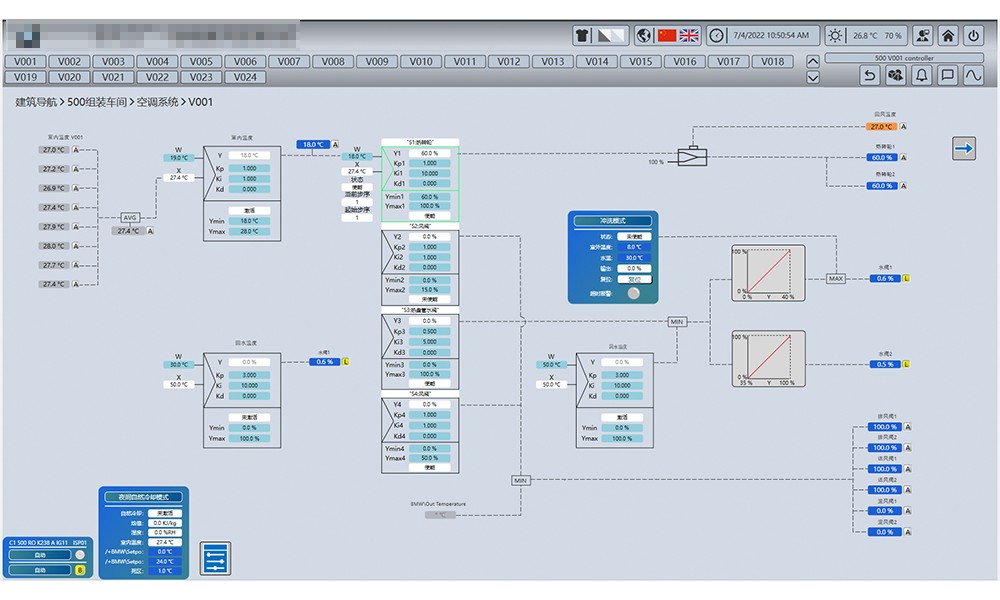The width and height of the screenshot is (1000, 600).
Task: Click the undo back arrow icon
Action: tap(870, 76)
